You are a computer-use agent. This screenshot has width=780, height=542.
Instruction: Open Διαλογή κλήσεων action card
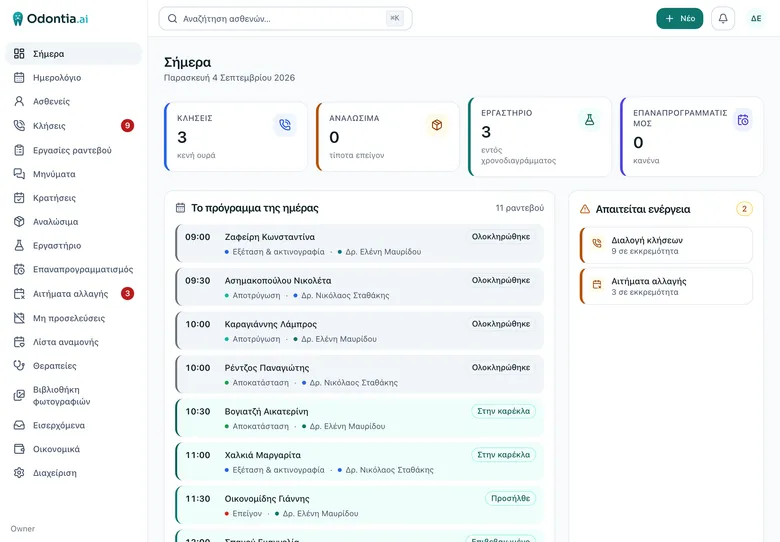click(x=666, y=245)
